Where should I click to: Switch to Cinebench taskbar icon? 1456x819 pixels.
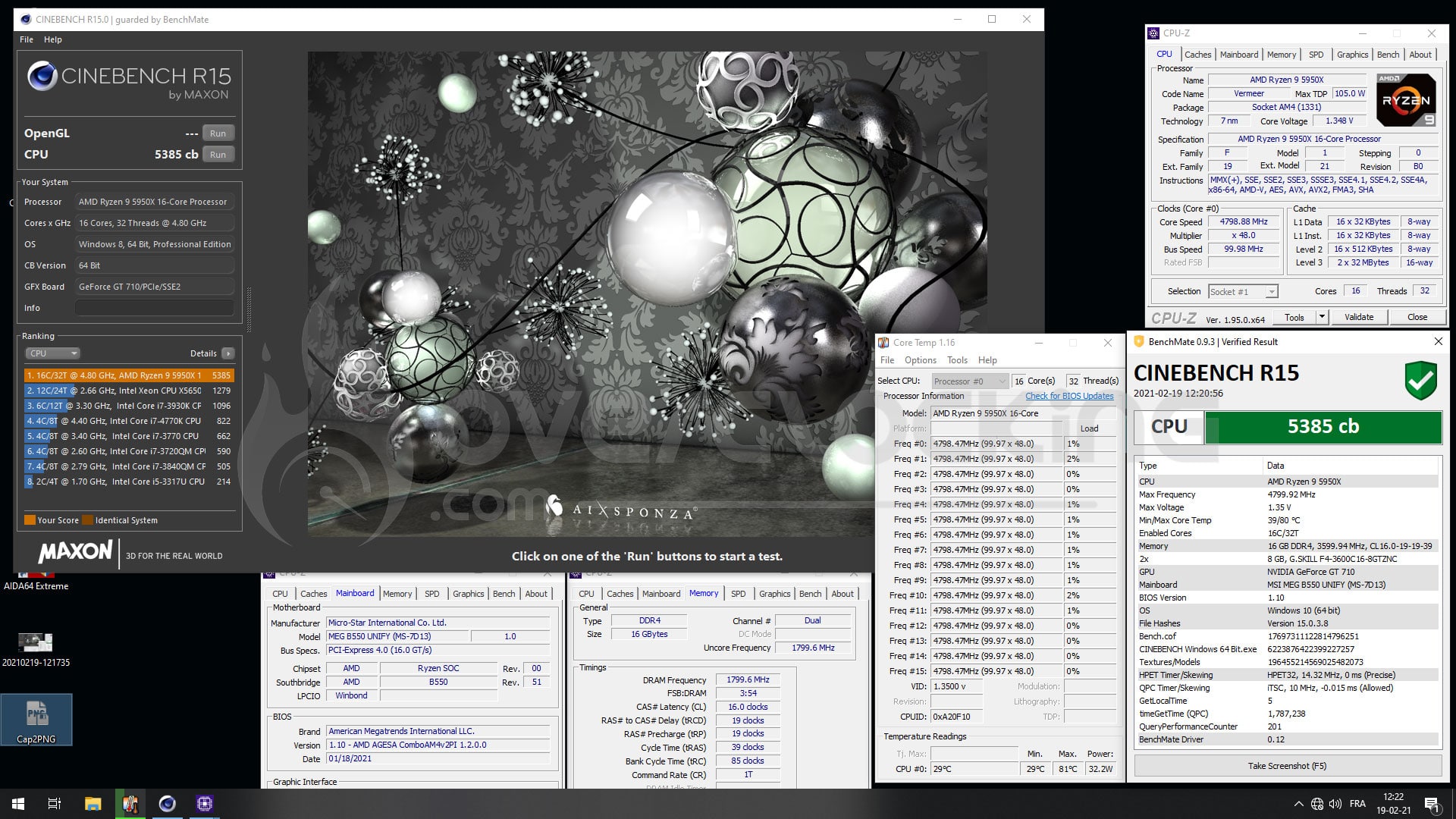167,804
